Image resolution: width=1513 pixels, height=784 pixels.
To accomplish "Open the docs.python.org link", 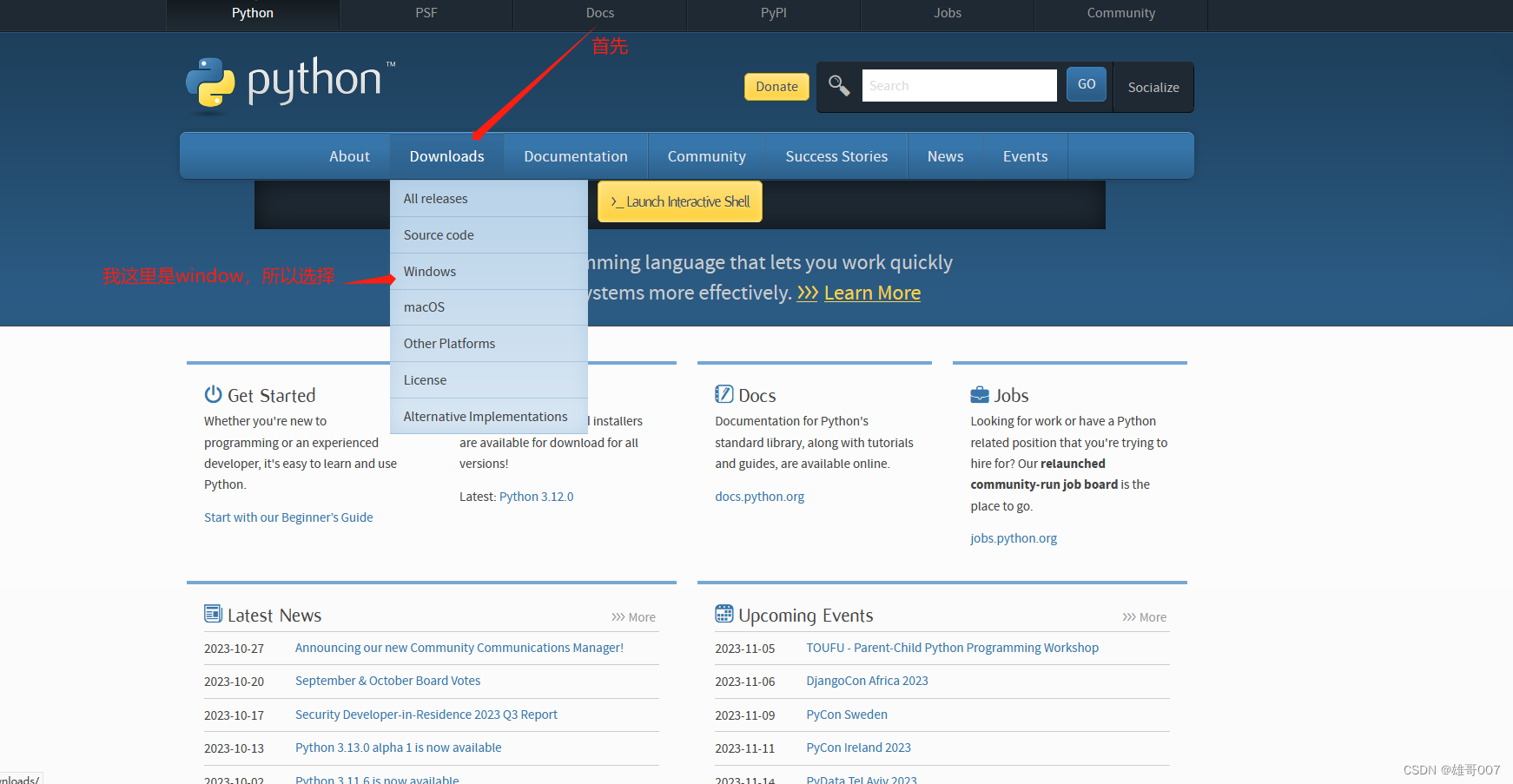I will click(x=760, y=497).
